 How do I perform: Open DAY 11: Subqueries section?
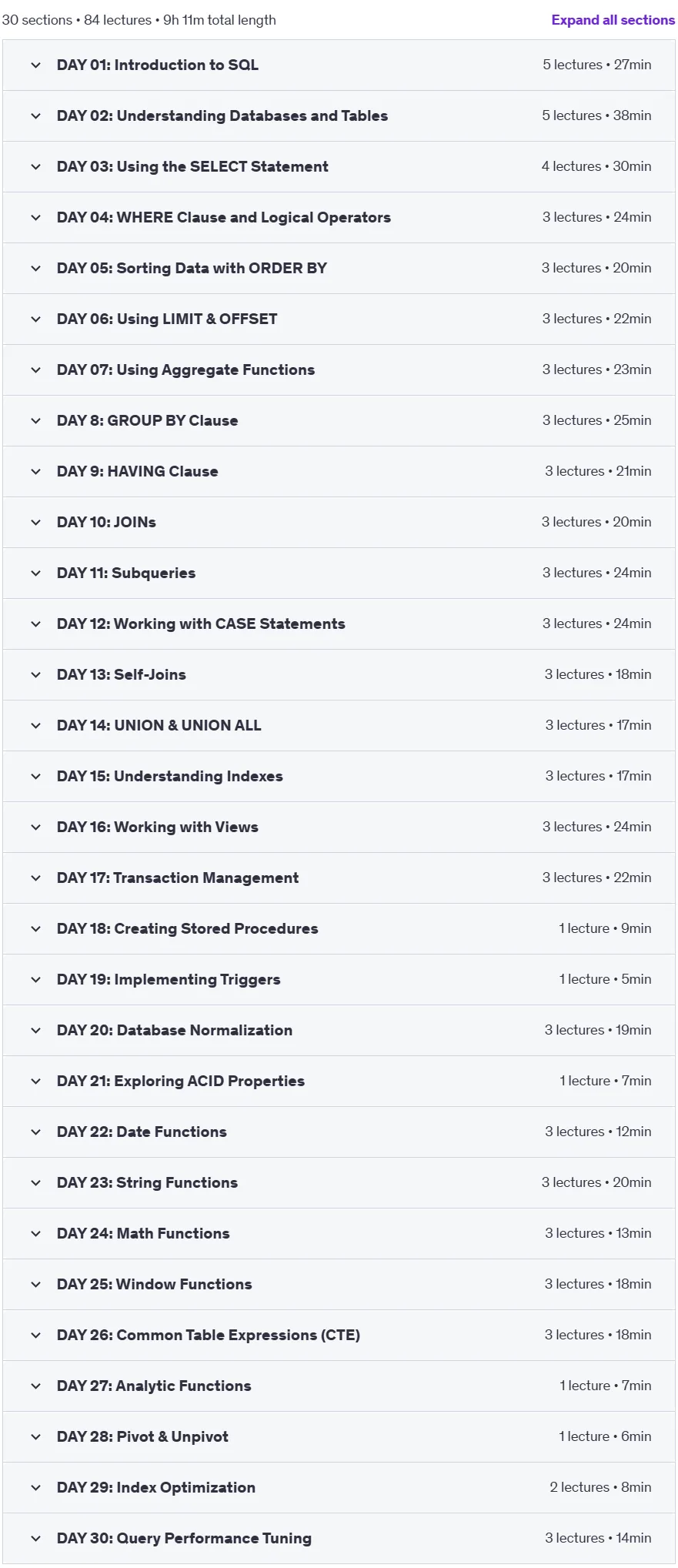(x=339, y=573)
